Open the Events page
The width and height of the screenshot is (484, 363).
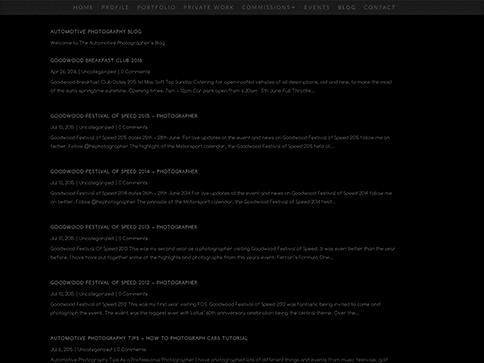[317, 7]
